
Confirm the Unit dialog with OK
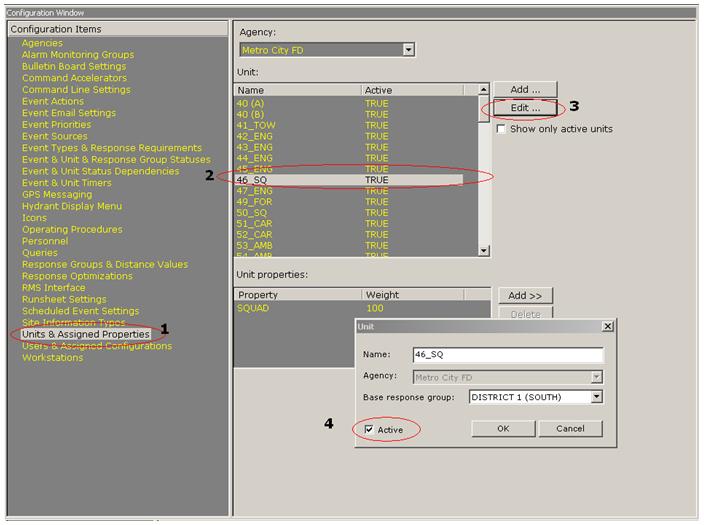[503, 428]
